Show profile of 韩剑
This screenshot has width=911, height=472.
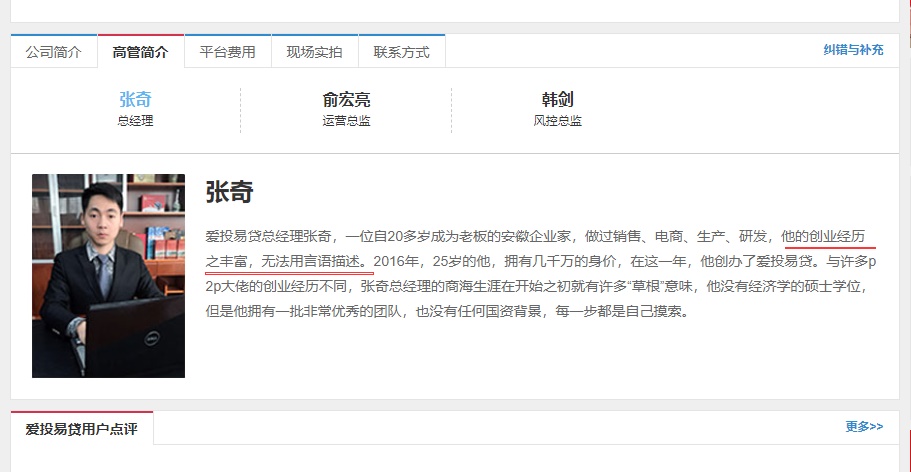(x=557, y=100)
